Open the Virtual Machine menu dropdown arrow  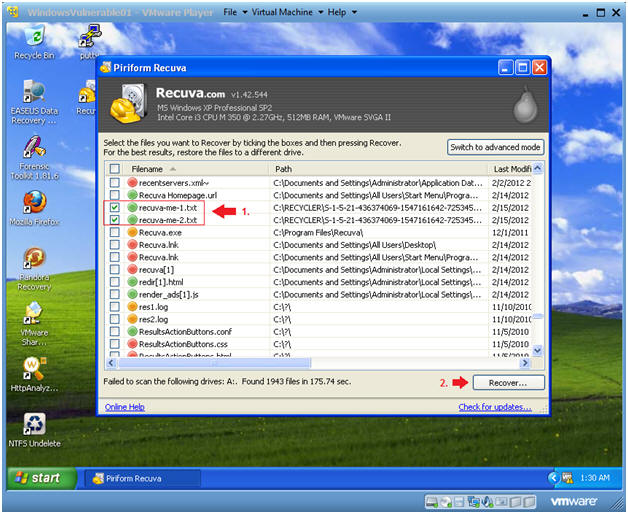point(321,12)
